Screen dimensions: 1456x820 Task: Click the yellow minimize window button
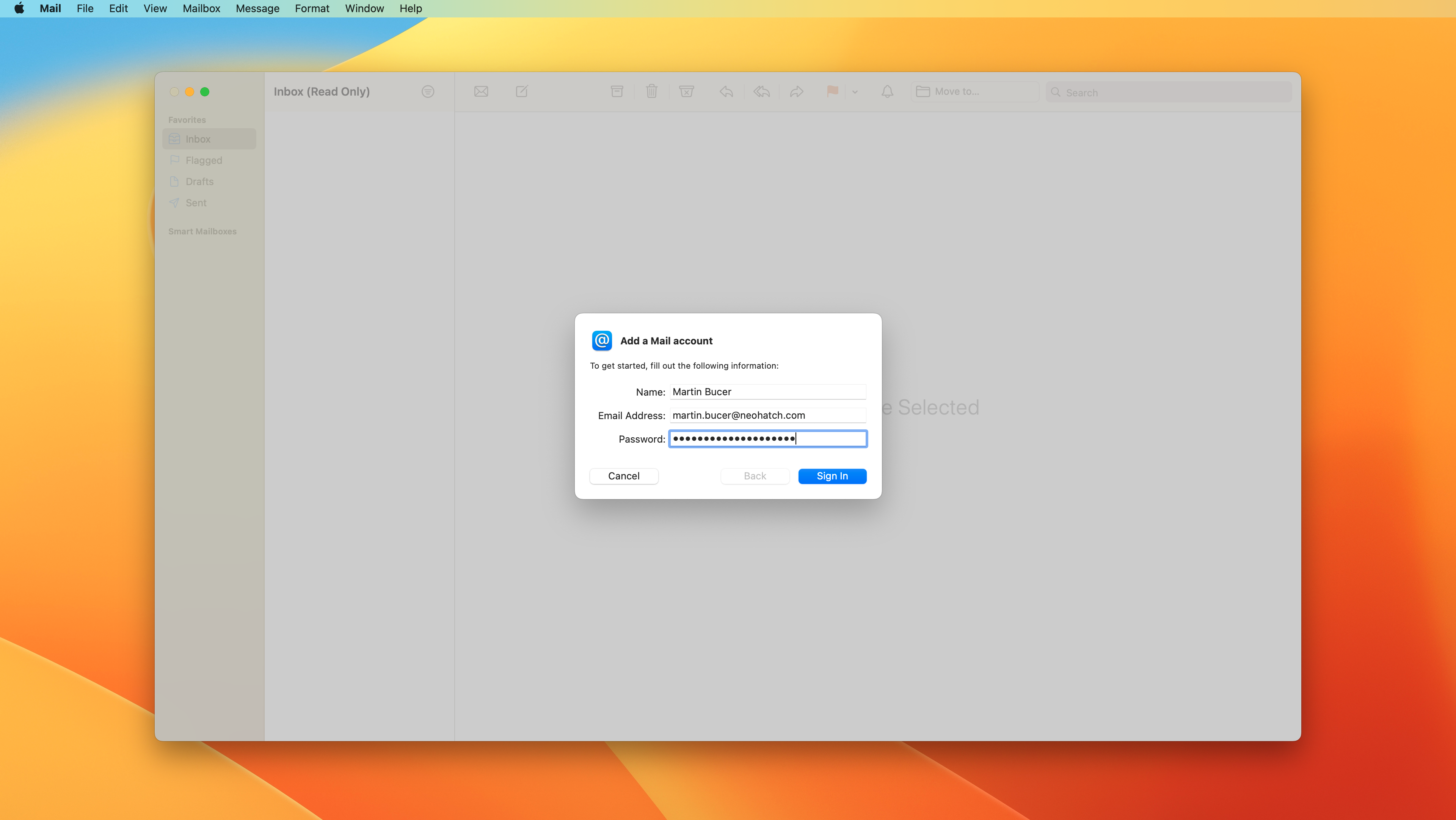pos(189,92)
